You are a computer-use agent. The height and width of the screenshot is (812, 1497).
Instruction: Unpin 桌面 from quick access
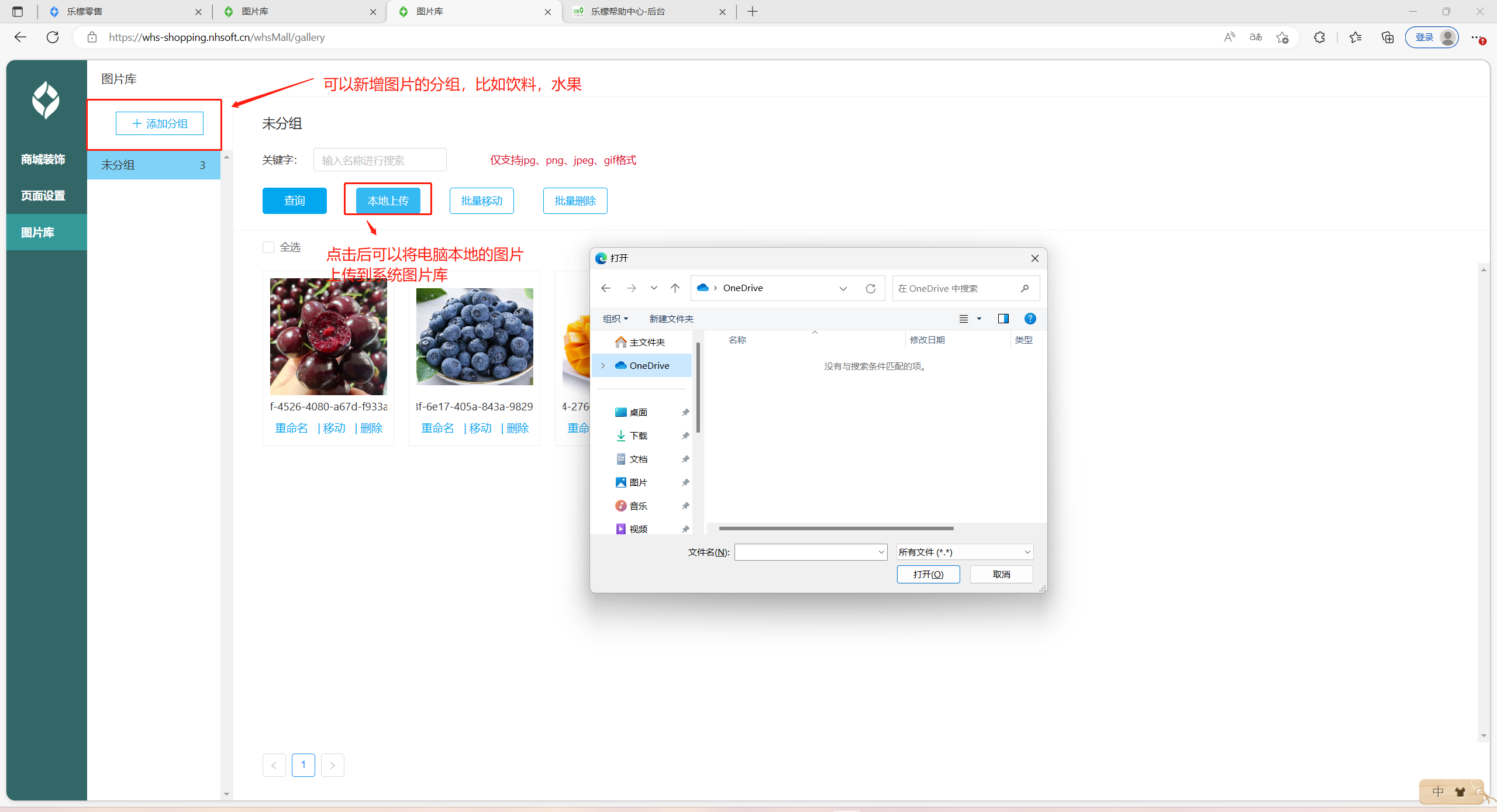pyautogui.click(x=685, y=412)
